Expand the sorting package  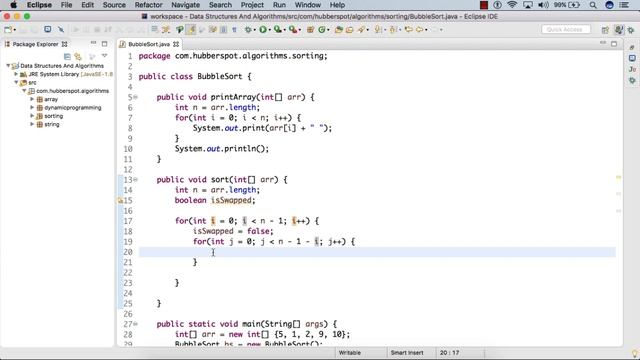[32, 116]
